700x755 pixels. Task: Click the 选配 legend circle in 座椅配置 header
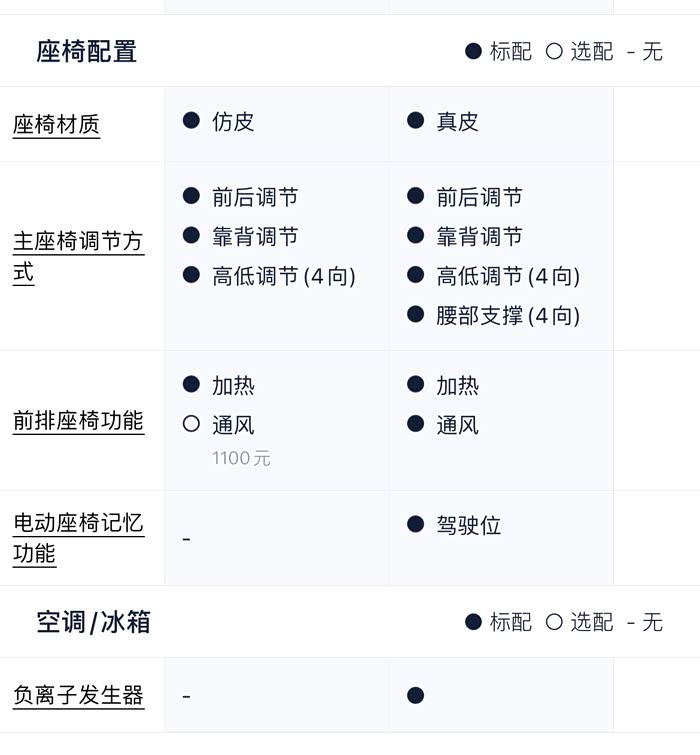tap(554, 51)
